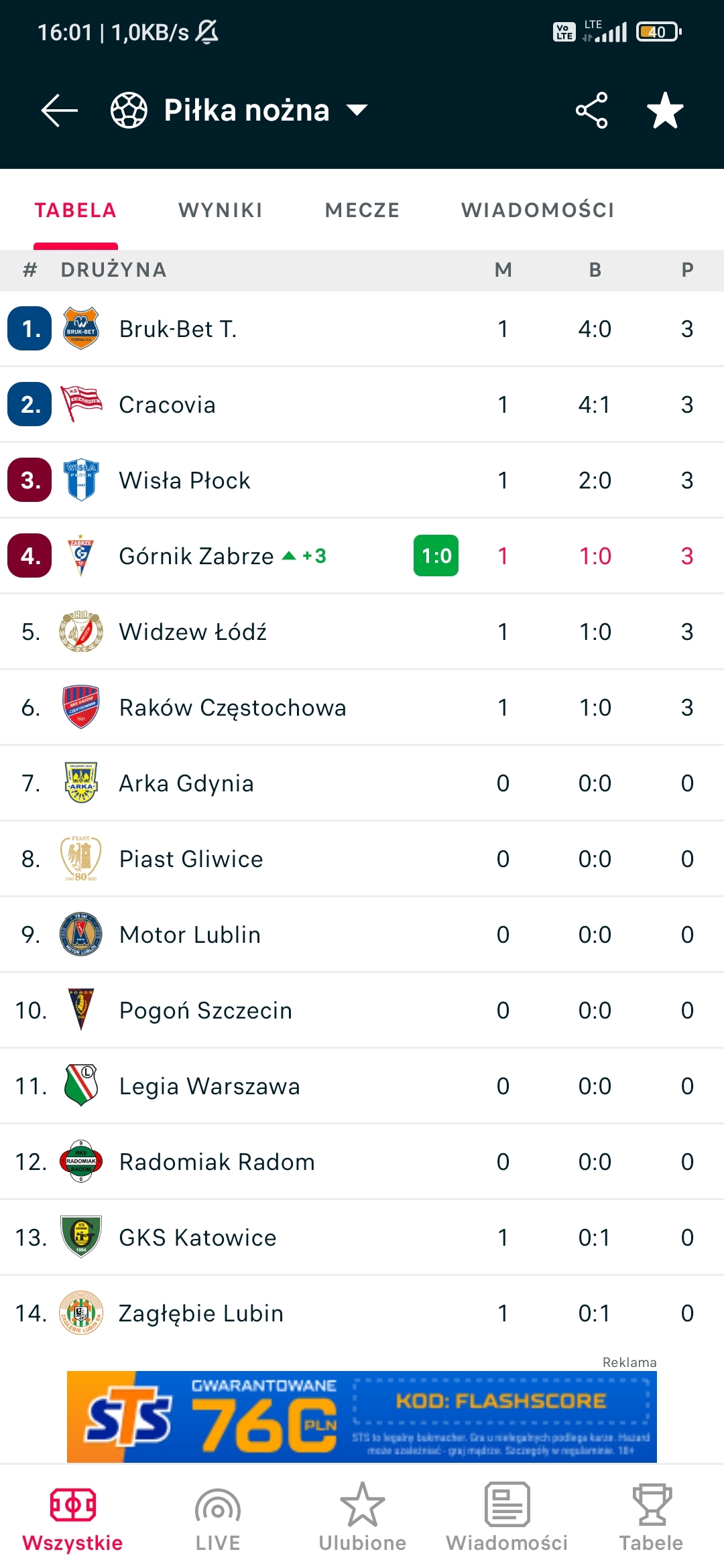Open the Górnik Zabrze live score 1:0 badge
This screenshot has width=724, height=1568.
pos(436,556)
